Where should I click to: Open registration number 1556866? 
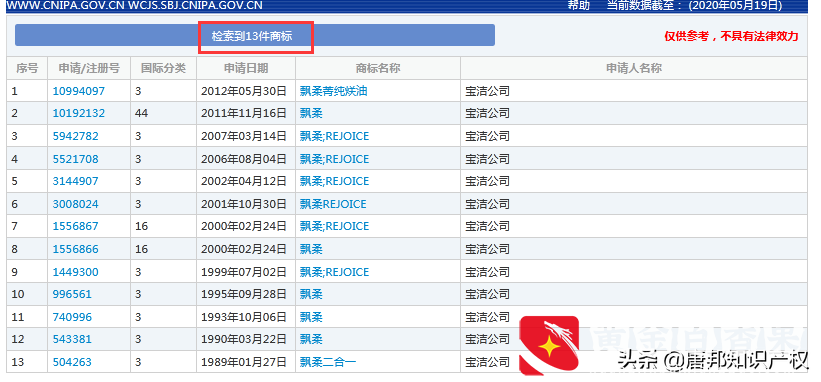pyautogui.click(x=75, y=249)
